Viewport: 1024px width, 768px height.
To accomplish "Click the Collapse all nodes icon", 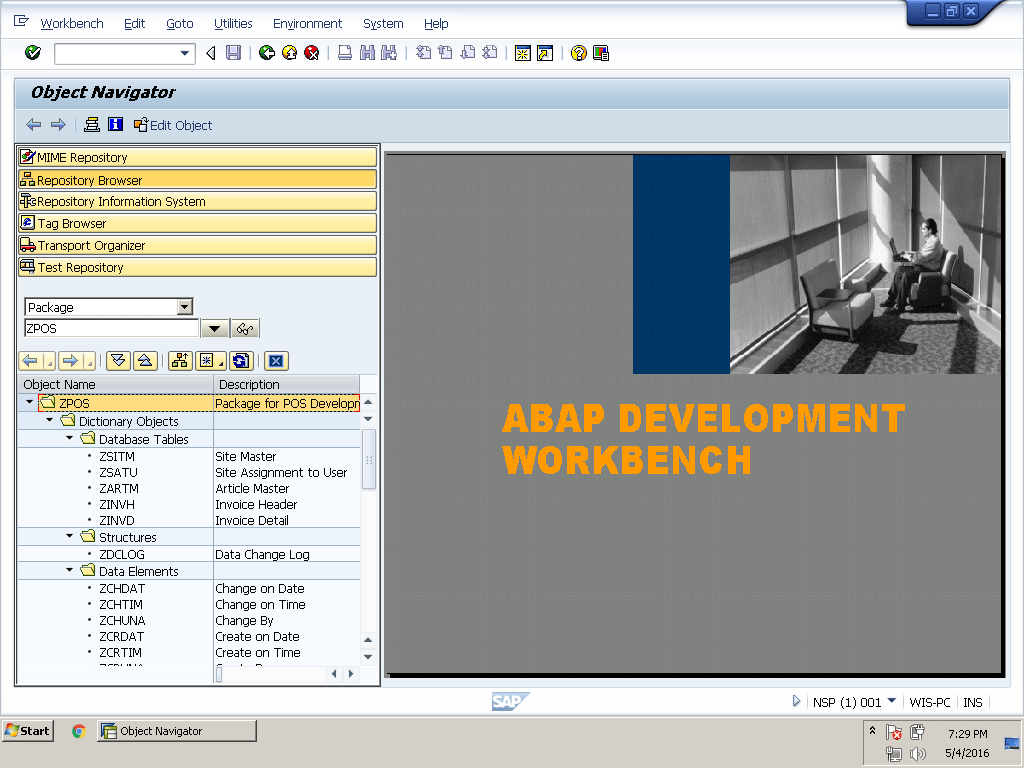I will 144,361.
